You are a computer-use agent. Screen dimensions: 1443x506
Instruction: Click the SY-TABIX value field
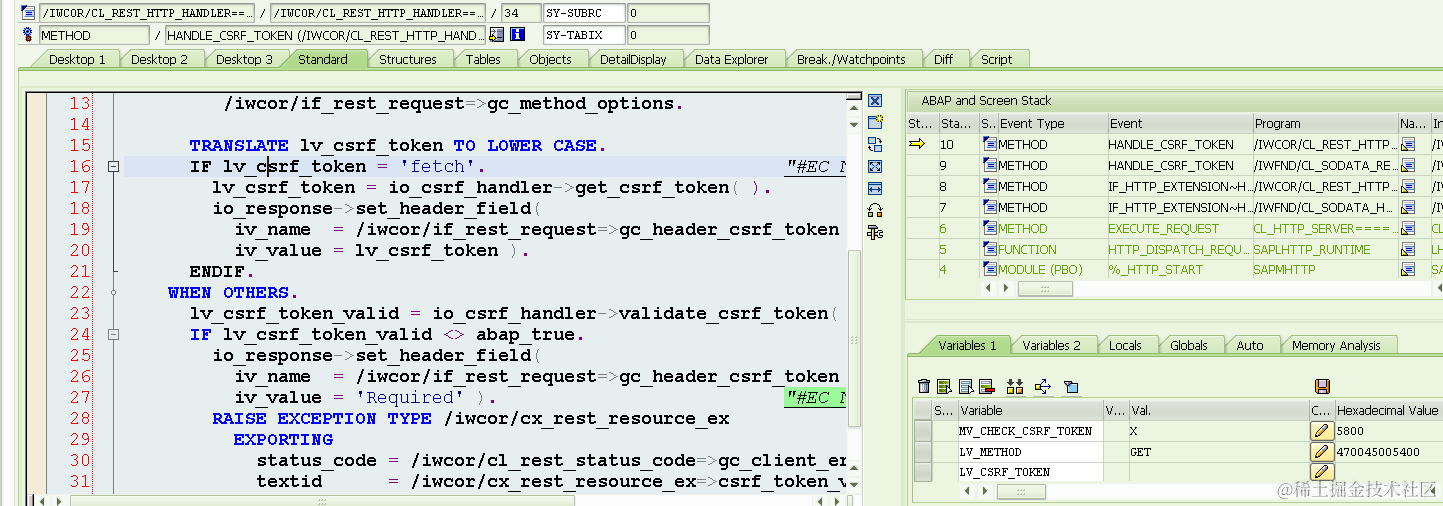coord(668,35)
